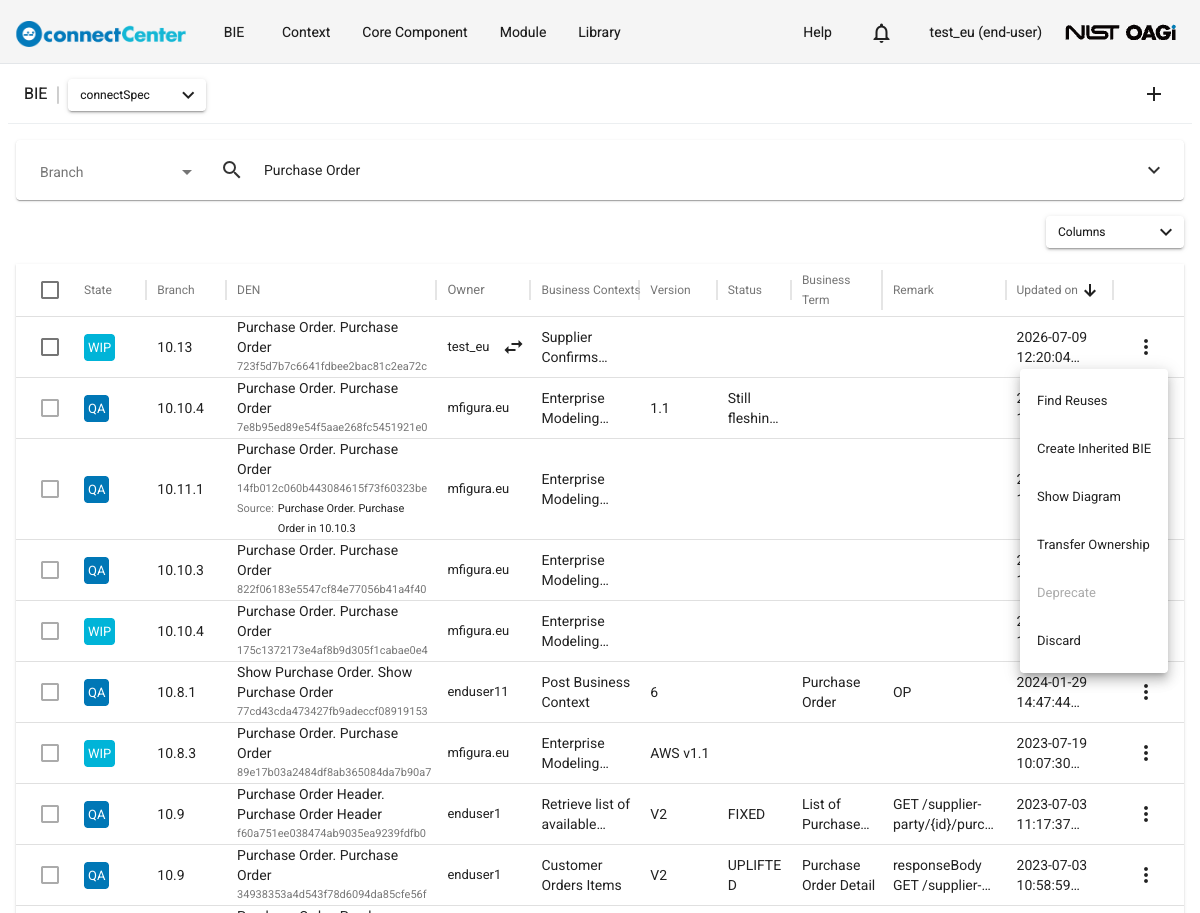Click QA badge in first 10.10.4 row

coord(96,408)
